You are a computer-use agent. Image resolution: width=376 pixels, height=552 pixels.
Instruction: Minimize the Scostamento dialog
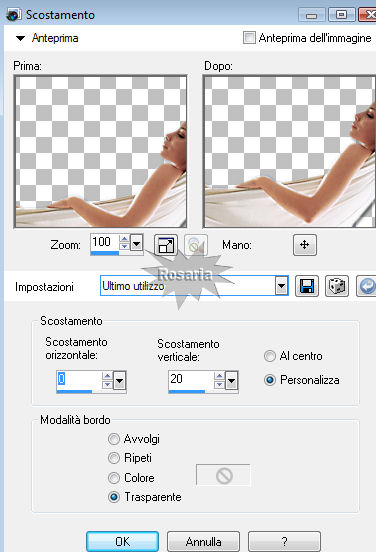tap(312, 15)
